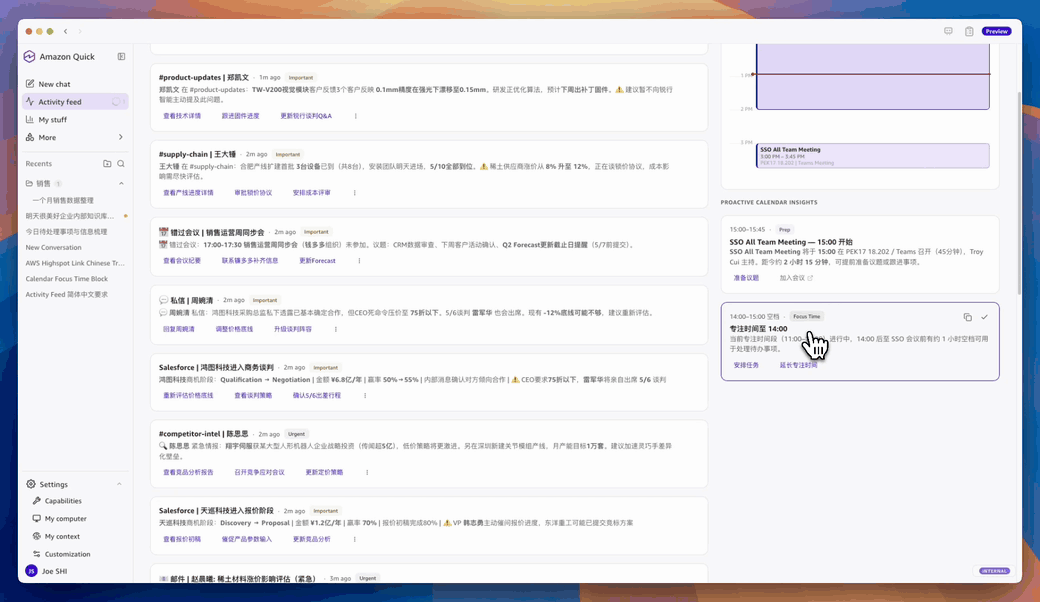Click 安排任务 link
The width and height of the screenshot is (1040, 602).
(x=746, y=365)
